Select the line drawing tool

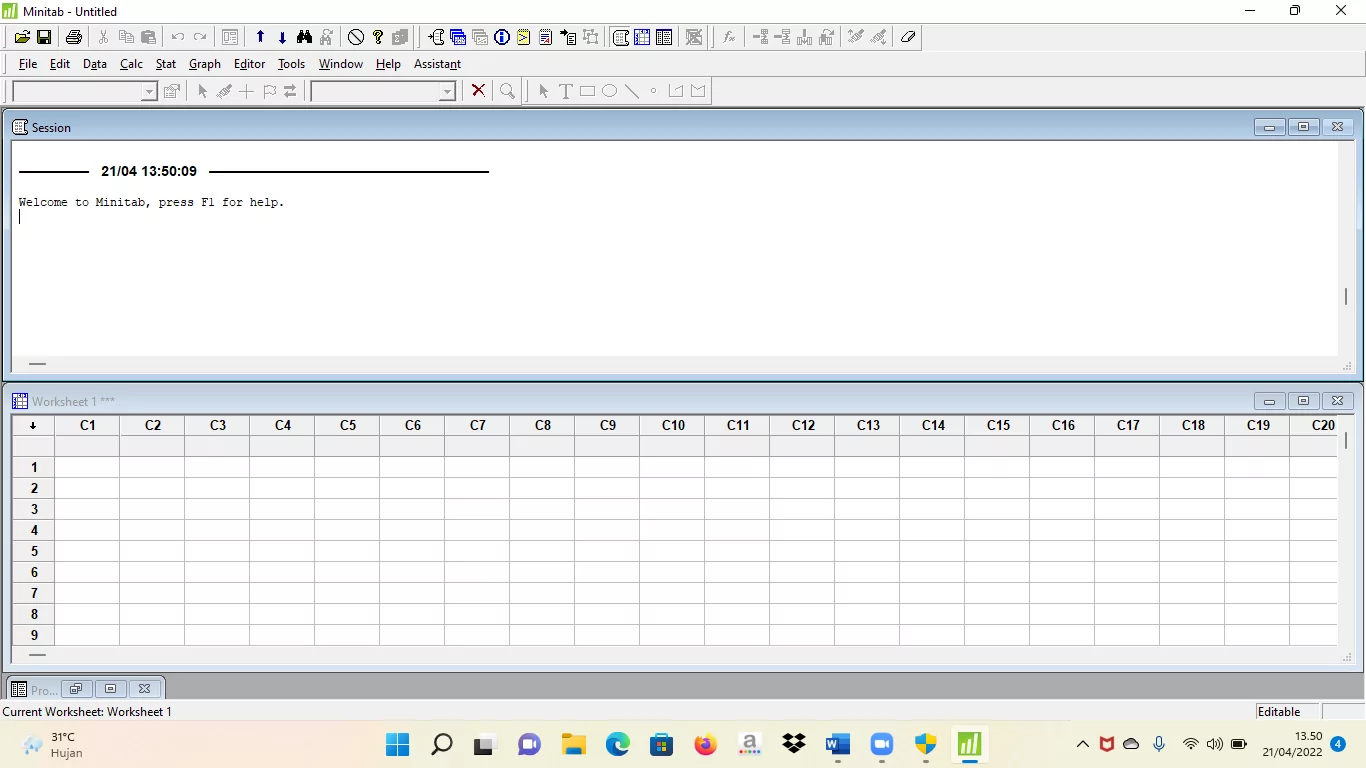coord(632,91)
